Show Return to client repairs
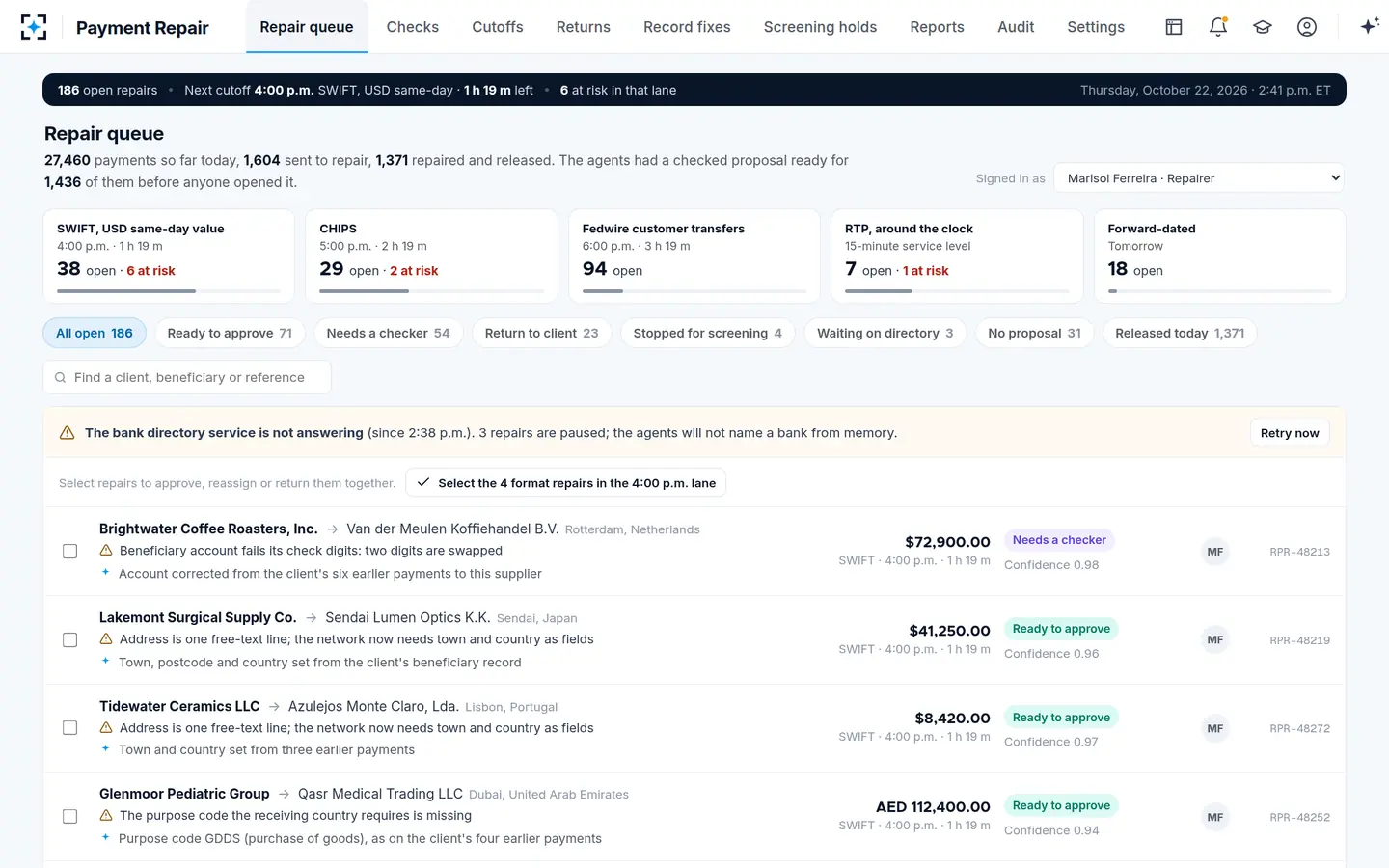Viewport: 1389px width, 868px height. tap(541, 334)
